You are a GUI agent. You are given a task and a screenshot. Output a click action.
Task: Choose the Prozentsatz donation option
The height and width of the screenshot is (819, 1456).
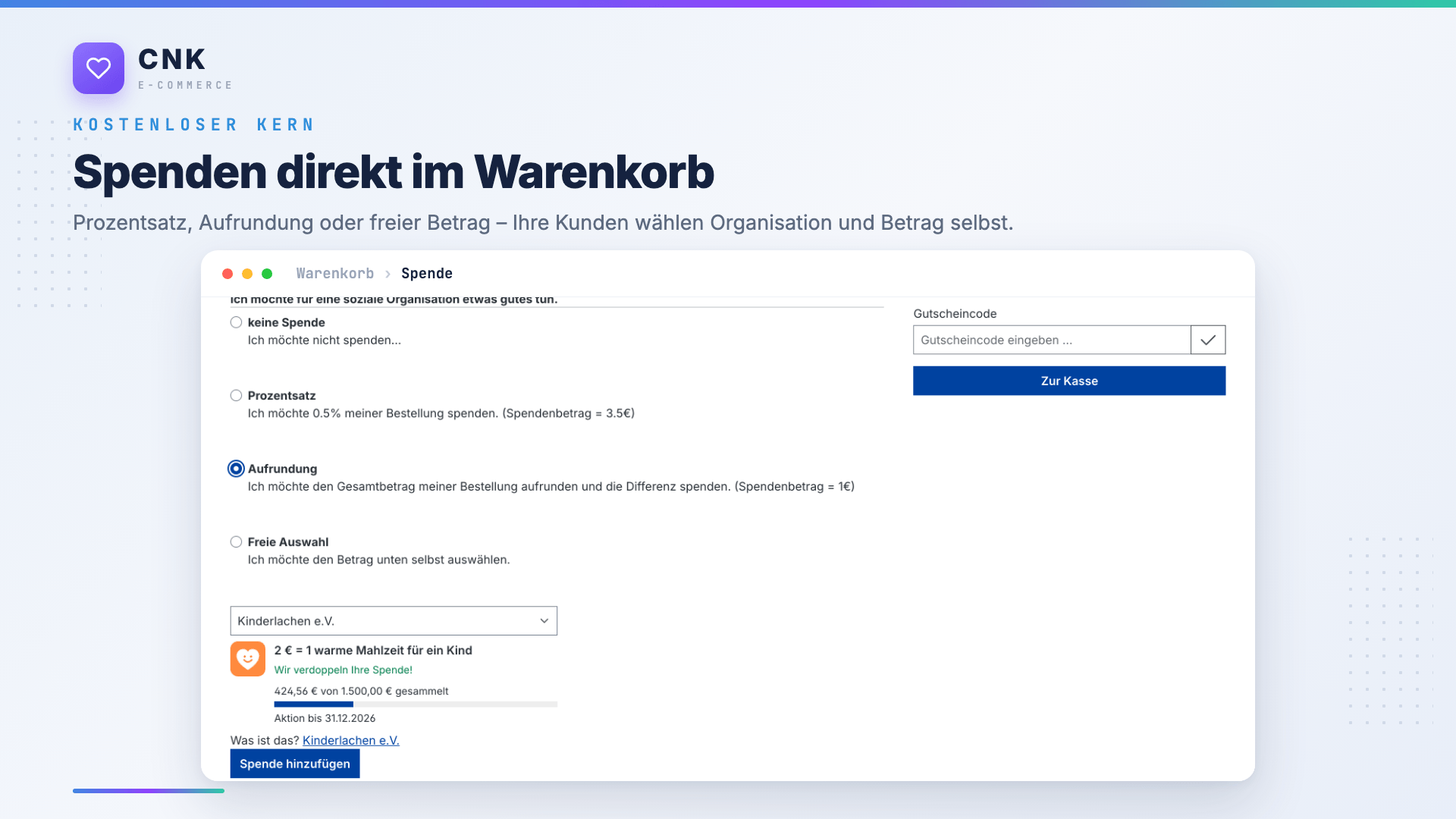(x=237, y=396)
